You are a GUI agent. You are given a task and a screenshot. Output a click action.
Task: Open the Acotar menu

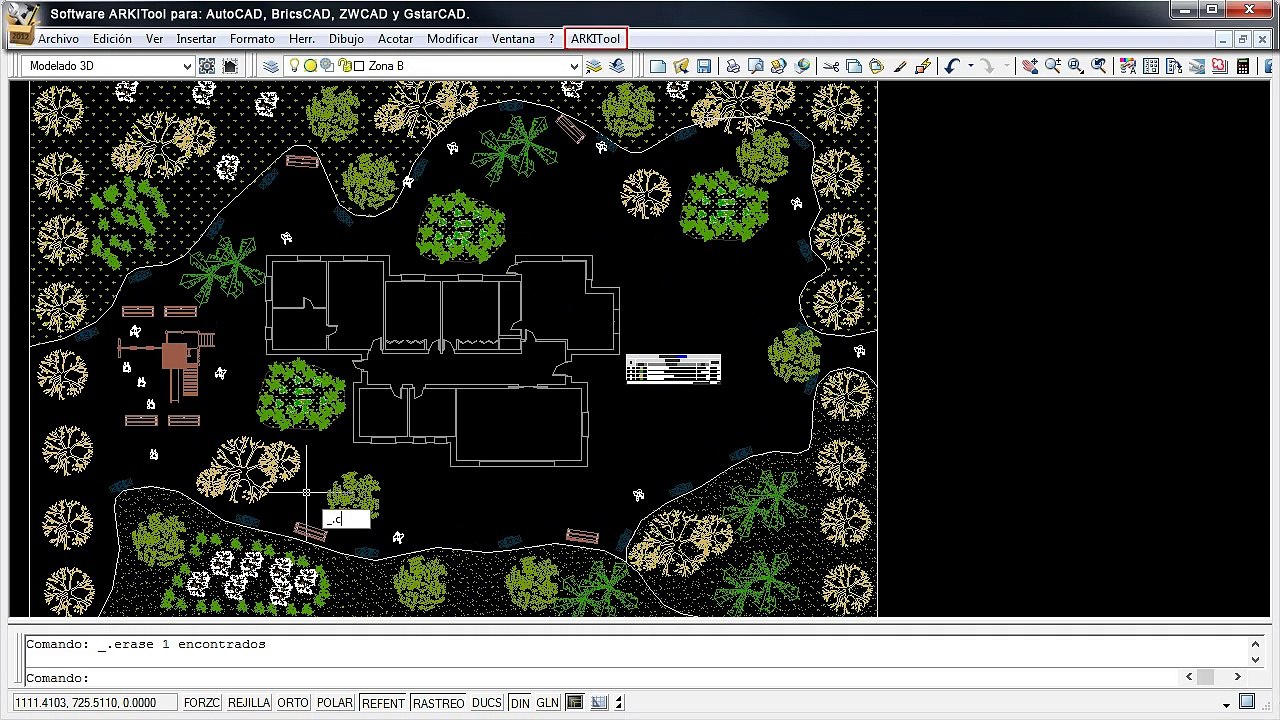pyautogui.click(x=395, y=39)
